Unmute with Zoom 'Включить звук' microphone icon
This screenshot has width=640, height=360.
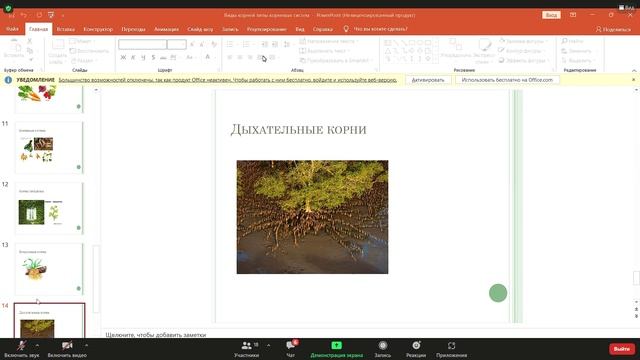tap(22, 346)
